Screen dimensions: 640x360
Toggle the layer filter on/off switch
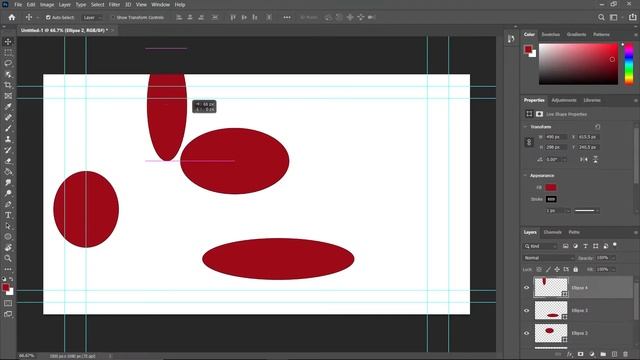[615, 245]
